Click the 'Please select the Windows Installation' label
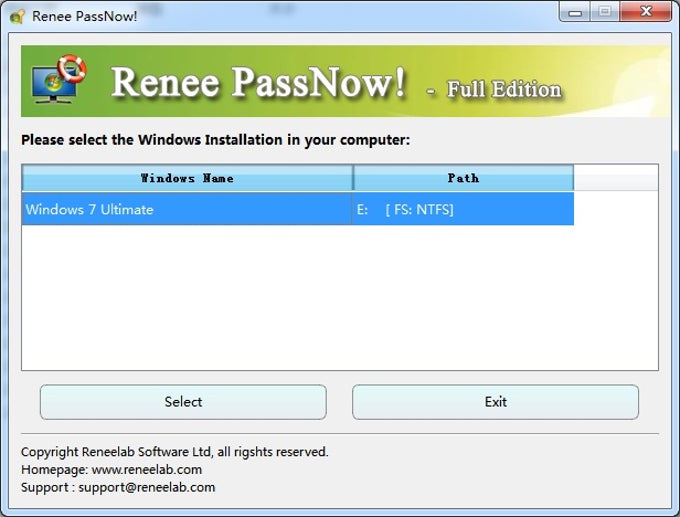This screenshot has height=517, width=680. coord(216,140)
